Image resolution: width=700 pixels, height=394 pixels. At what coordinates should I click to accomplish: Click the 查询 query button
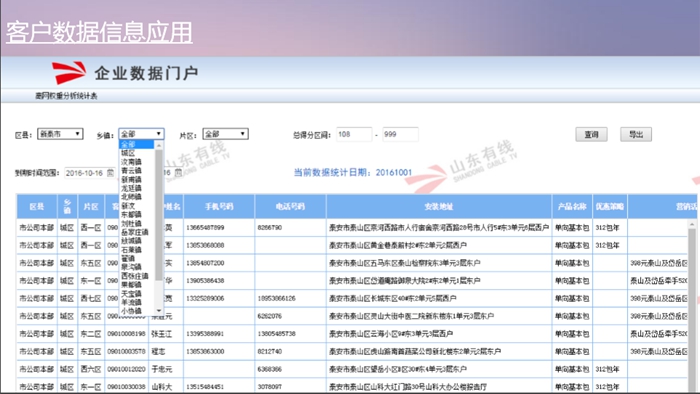click(x=591, y=134)
